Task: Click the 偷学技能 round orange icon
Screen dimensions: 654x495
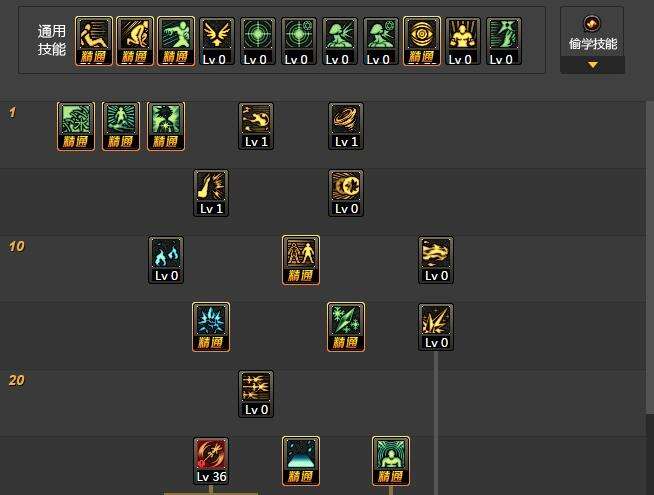Action: pos(592,23)
